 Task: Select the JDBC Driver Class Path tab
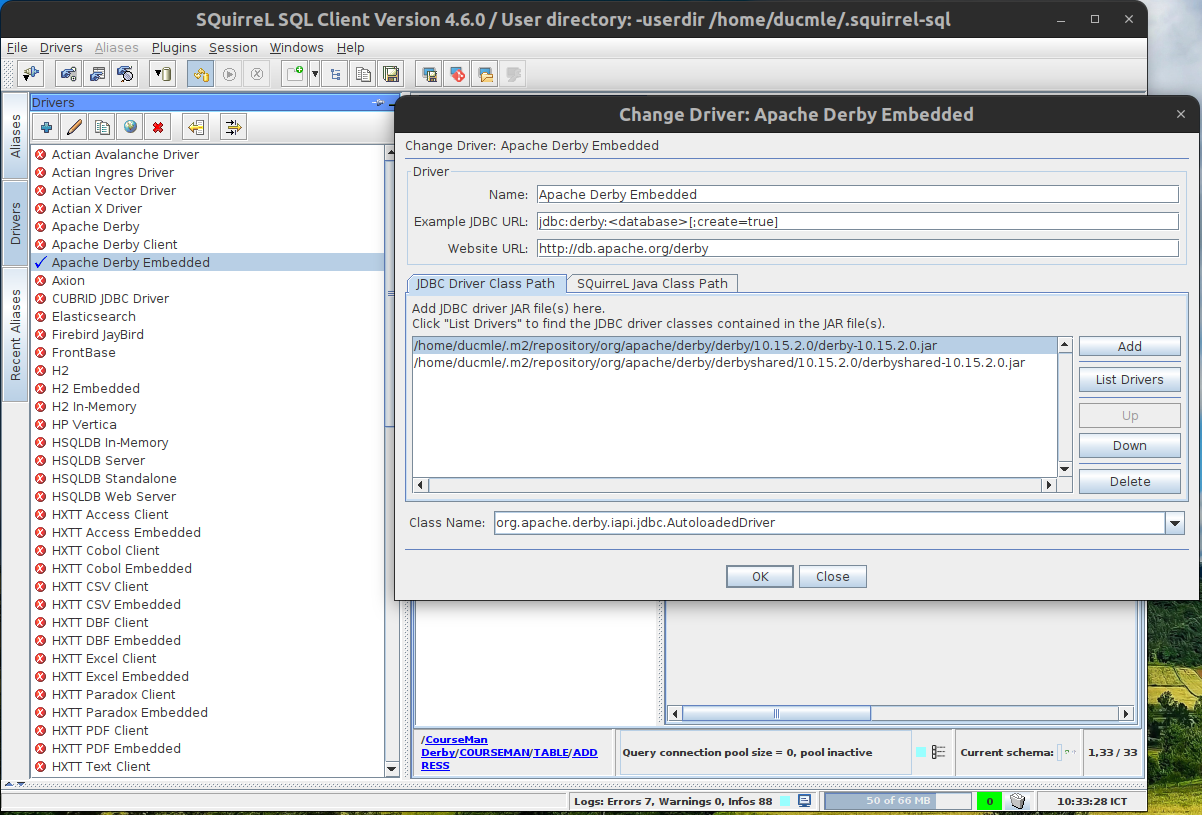click(486, 283)
